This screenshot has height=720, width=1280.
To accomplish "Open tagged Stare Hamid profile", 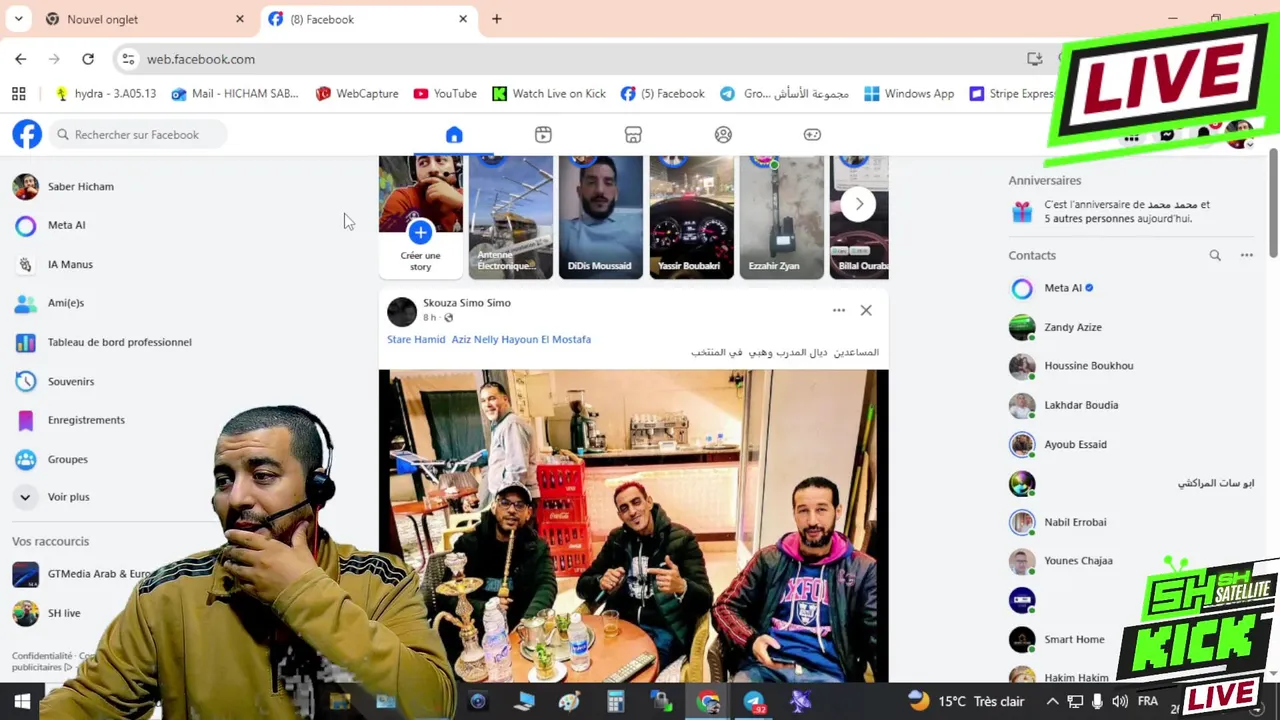I will click(x=416, y=339).
